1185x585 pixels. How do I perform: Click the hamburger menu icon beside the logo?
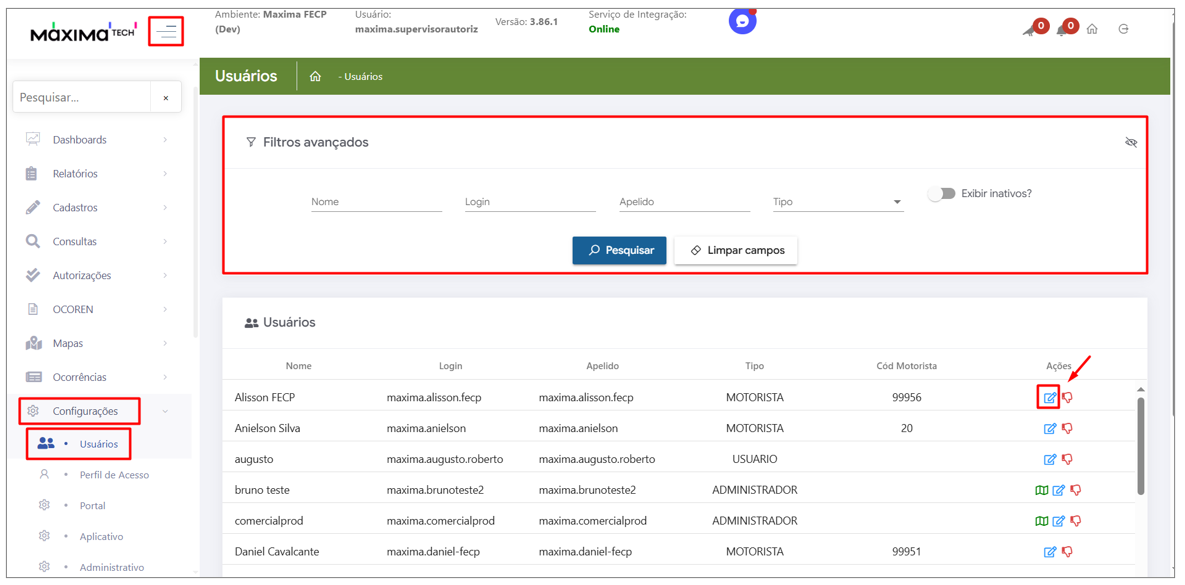click(166, 32)
